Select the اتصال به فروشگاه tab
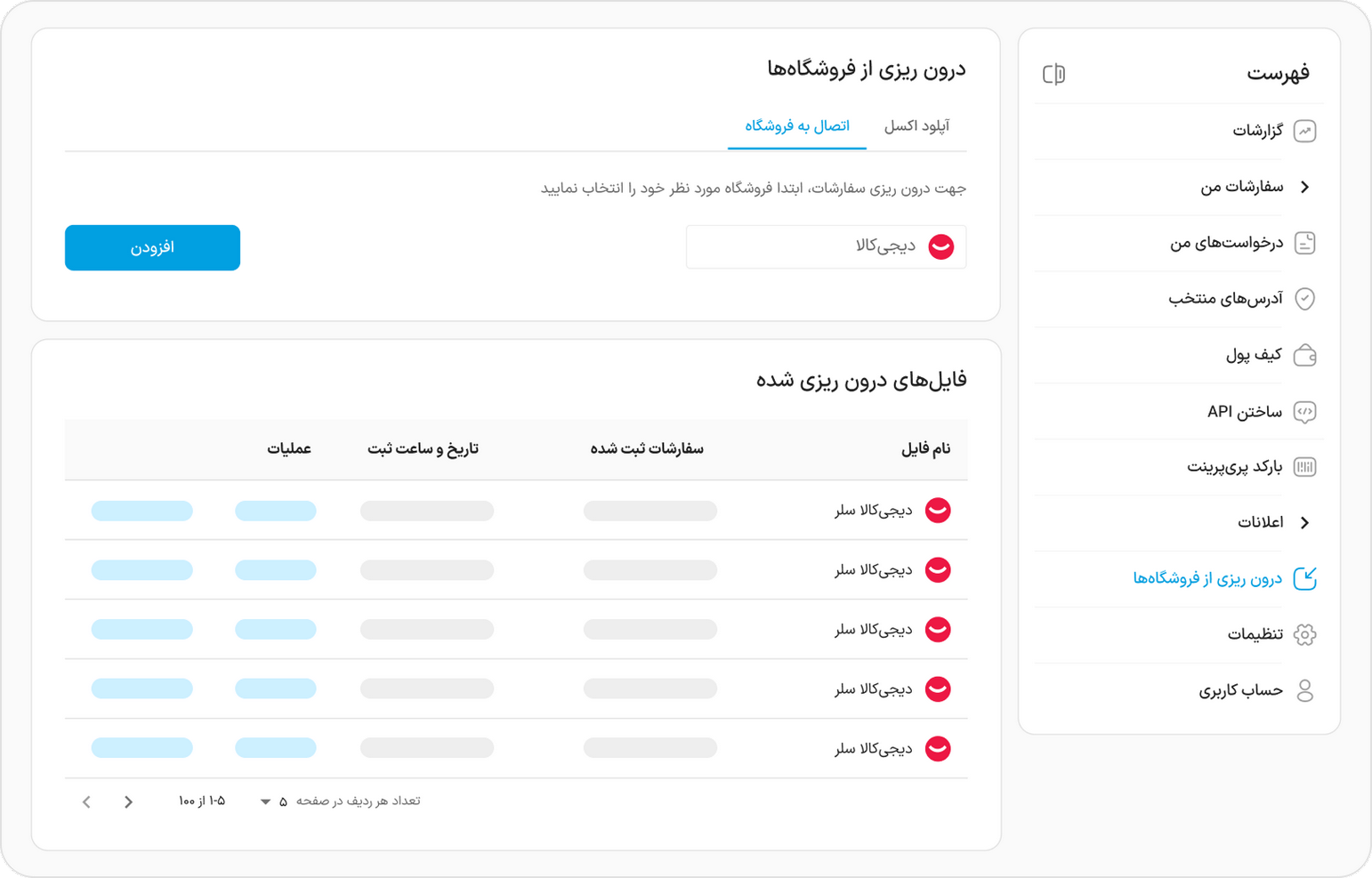 pos(797,125)
